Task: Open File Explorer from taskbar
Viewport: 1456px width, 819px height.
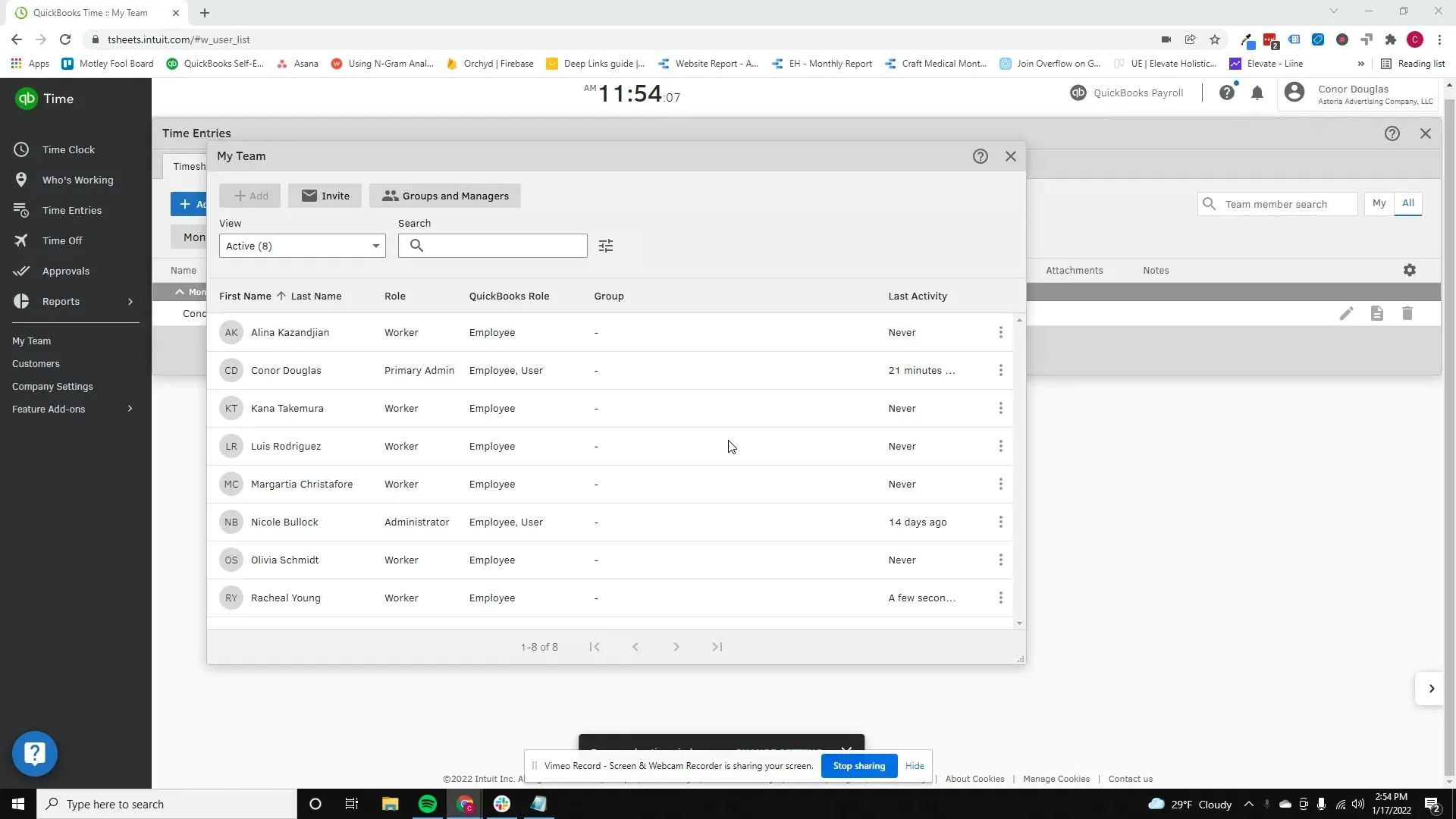Action: tap(390, 804)
